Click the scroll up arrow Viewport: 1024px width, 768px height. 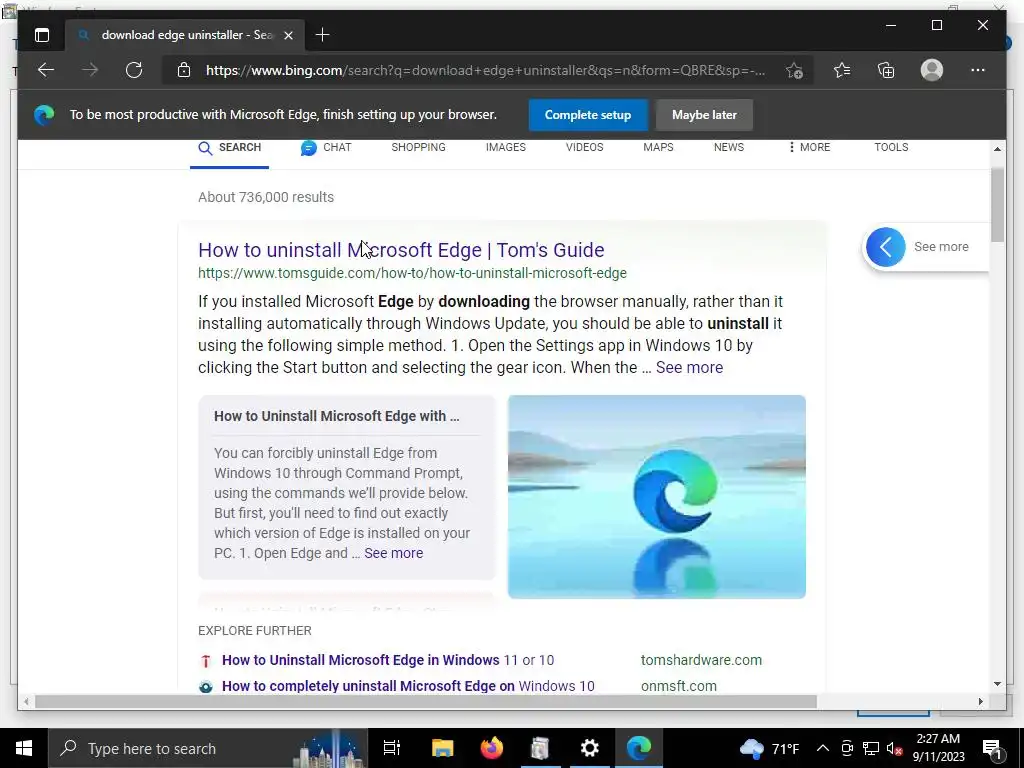(x=997, y=149)
